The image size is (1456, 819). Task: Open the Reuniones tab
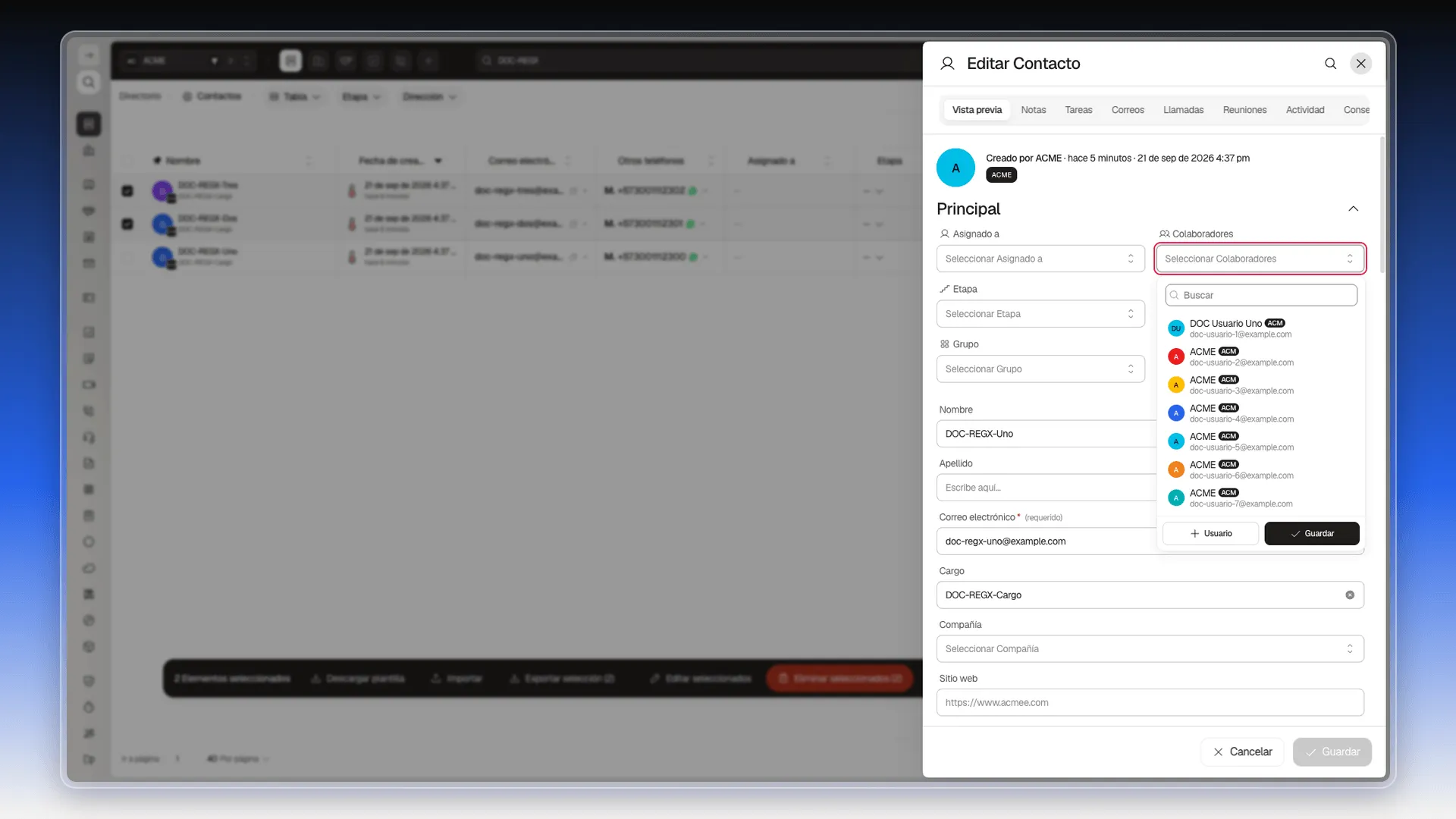[x=1244, y=110]
